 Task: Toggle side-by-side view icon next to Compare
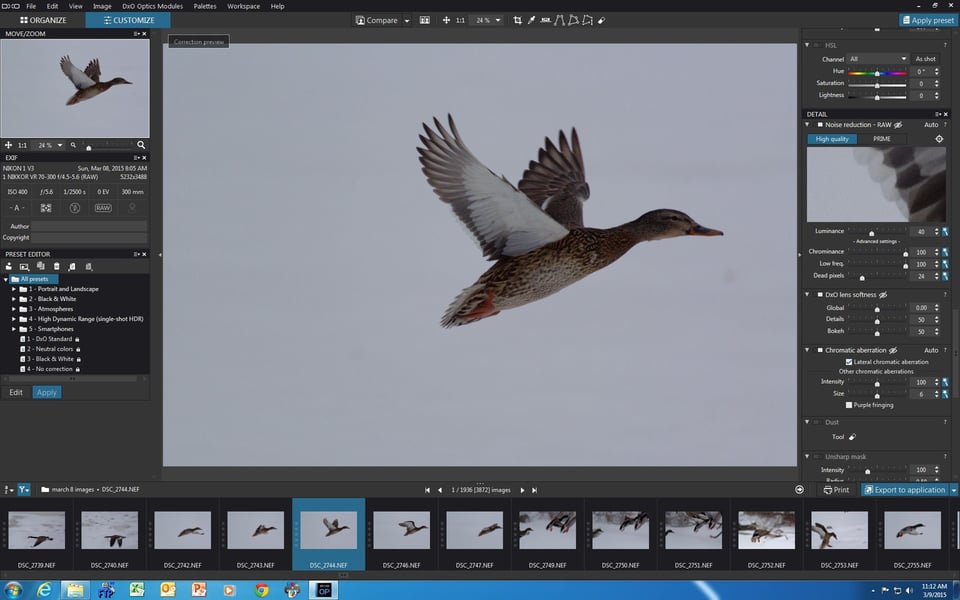(424, 20)
